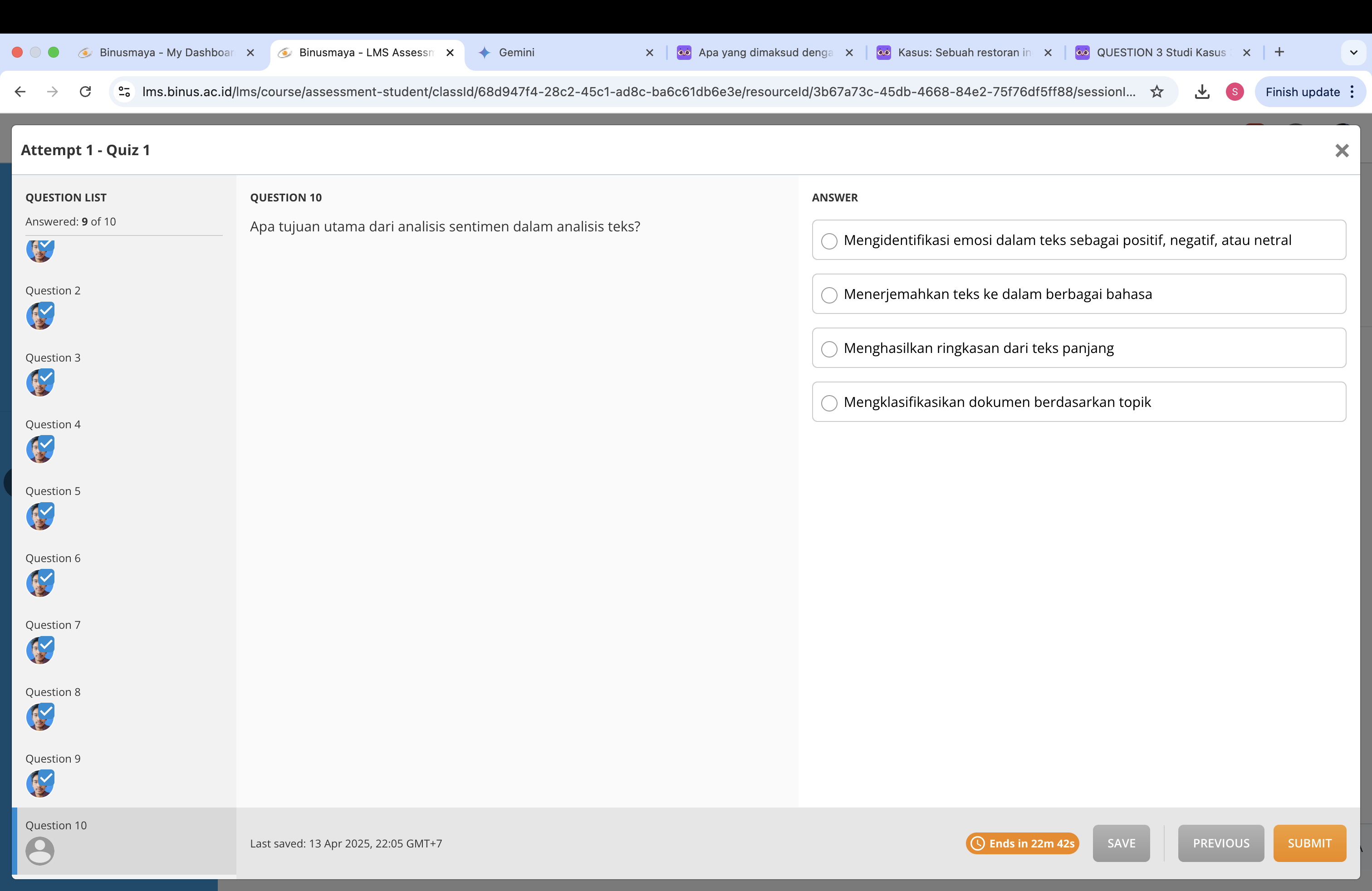Click the SUBMIT button
The image size is (1372, 891).
tap(1309, 843)
